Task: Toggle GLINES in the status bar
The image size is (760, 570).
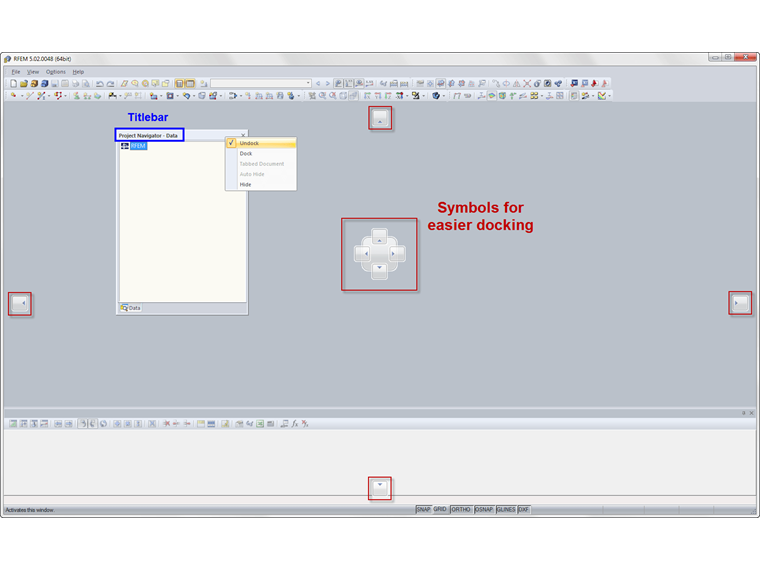Action: point(506,509)
